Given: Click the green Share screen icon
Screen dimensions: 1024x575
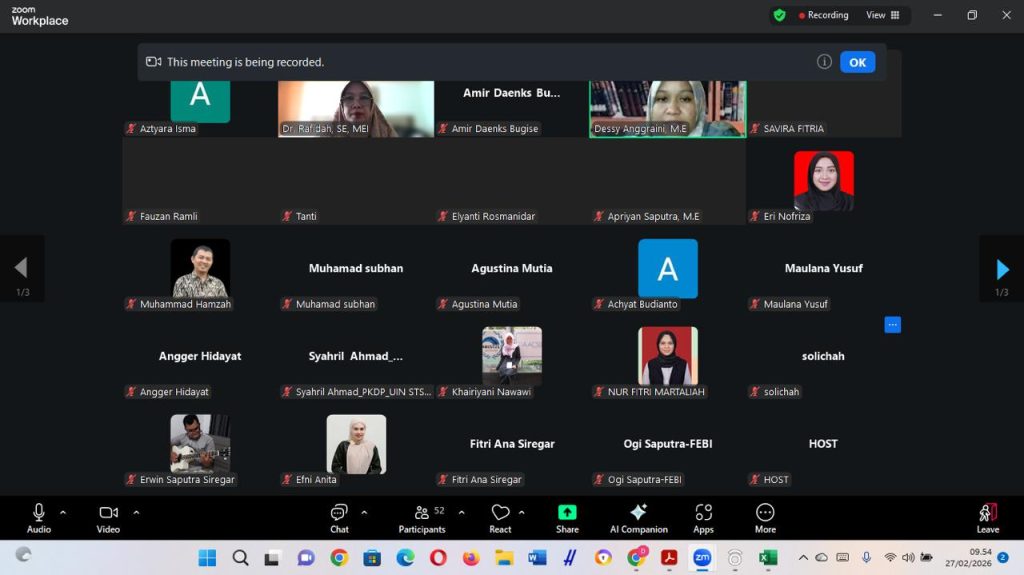Looking at the screenshot, I should [x=567, y=514].
